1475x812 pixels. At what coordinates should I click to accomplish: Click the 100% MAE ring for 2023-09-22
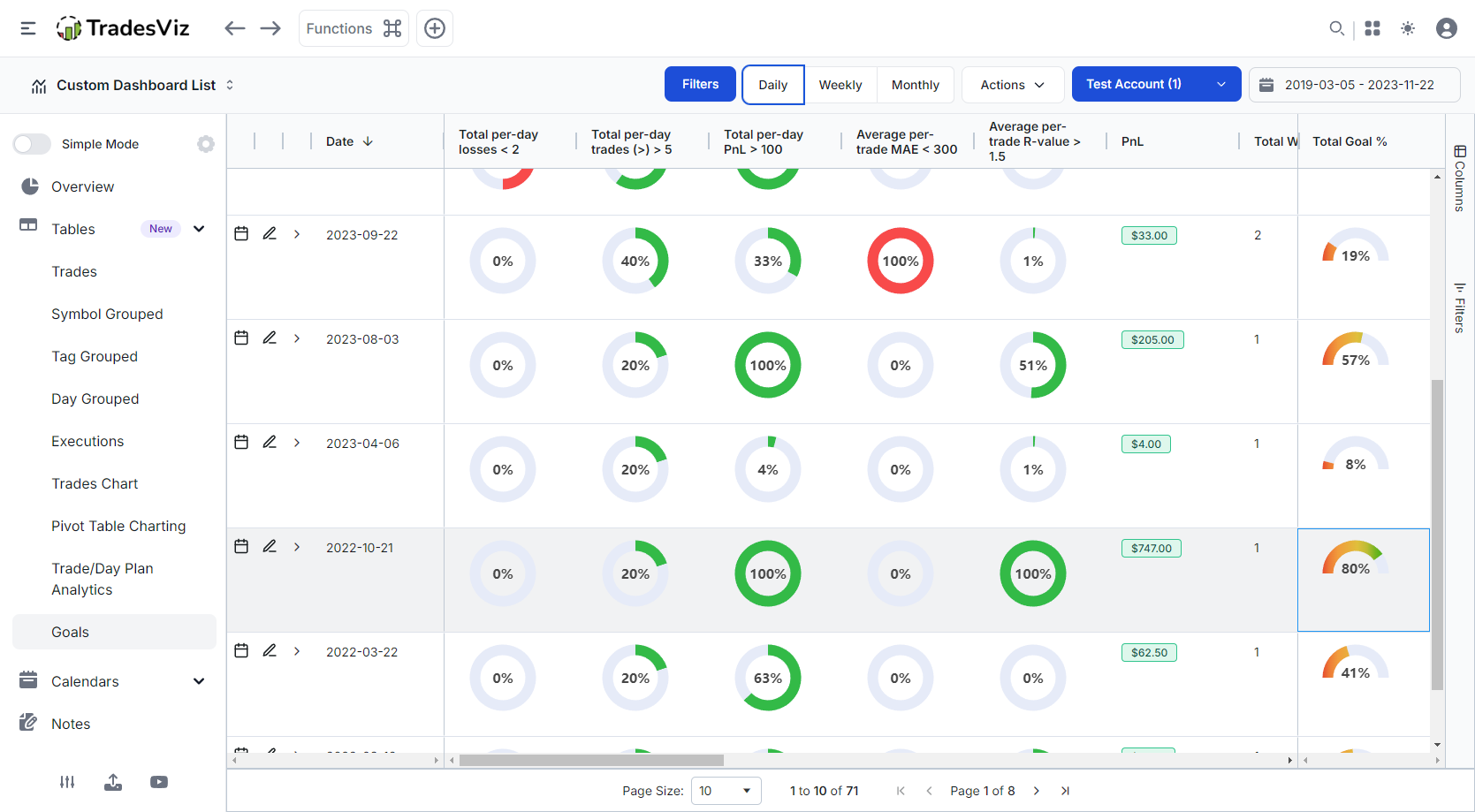(901, 261)
